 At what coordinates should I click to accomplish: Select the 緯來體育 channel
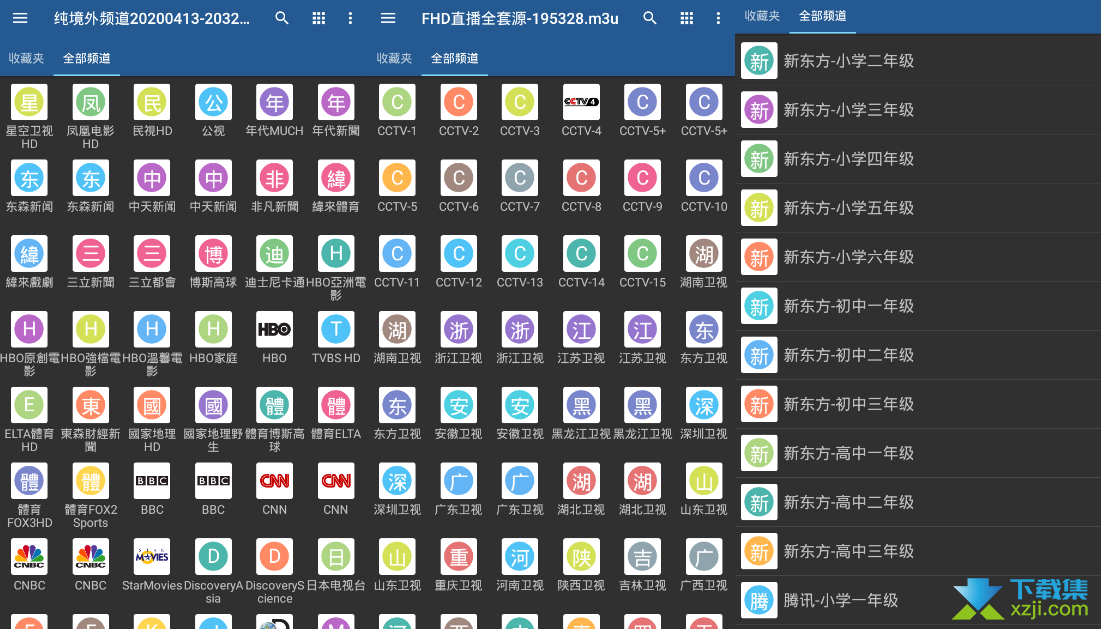tap(336, 186)
